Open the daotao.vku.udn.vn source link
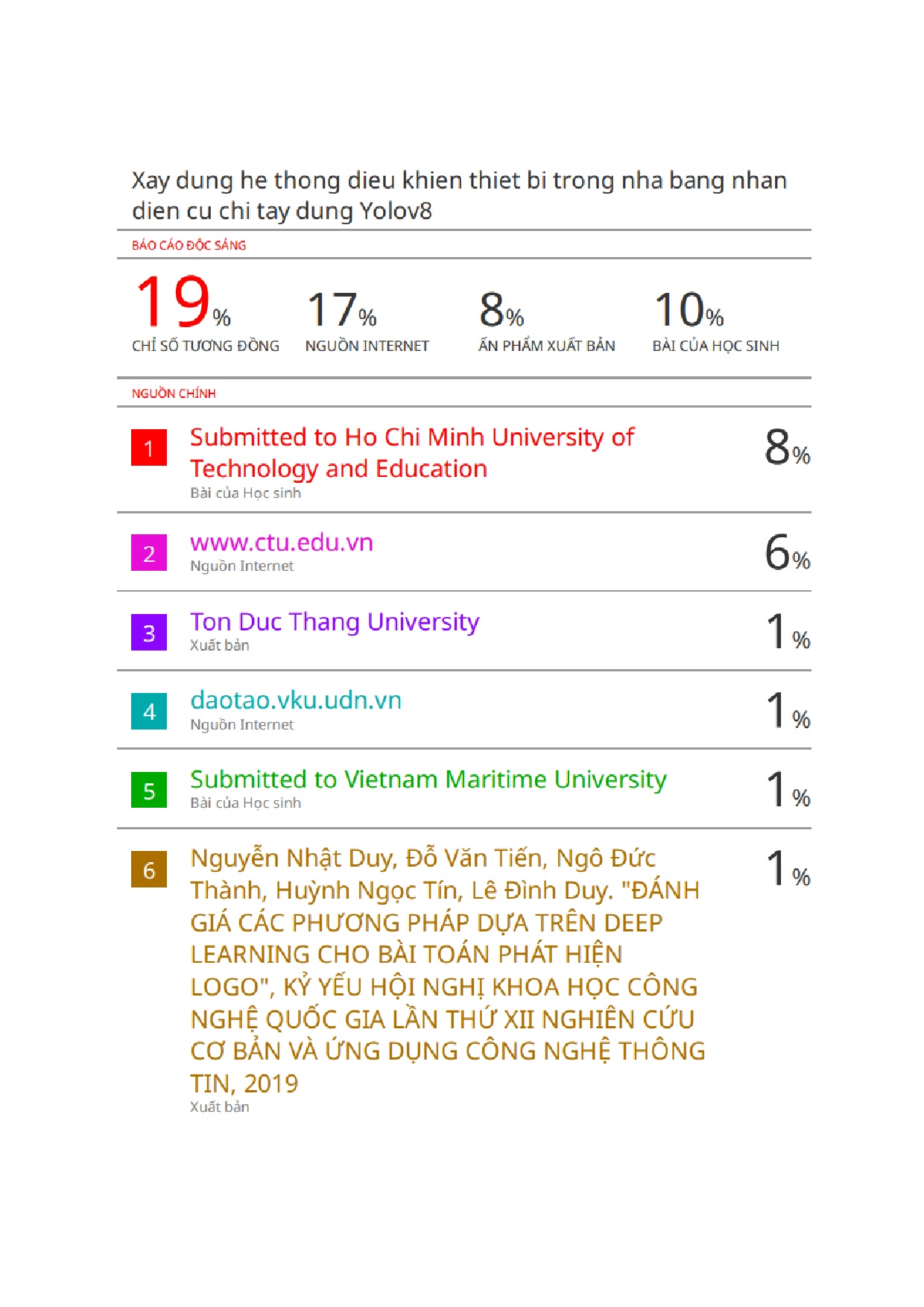This screenshot has width=924, height=1307. (296, 700)
